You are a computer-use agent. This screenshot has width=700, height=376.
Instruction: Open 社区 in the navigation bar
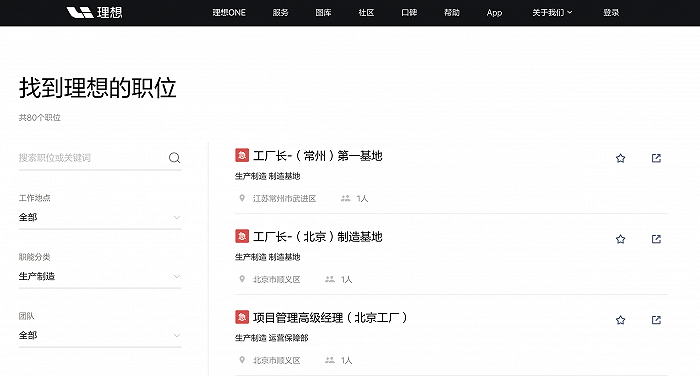click(x=366, y=13)
